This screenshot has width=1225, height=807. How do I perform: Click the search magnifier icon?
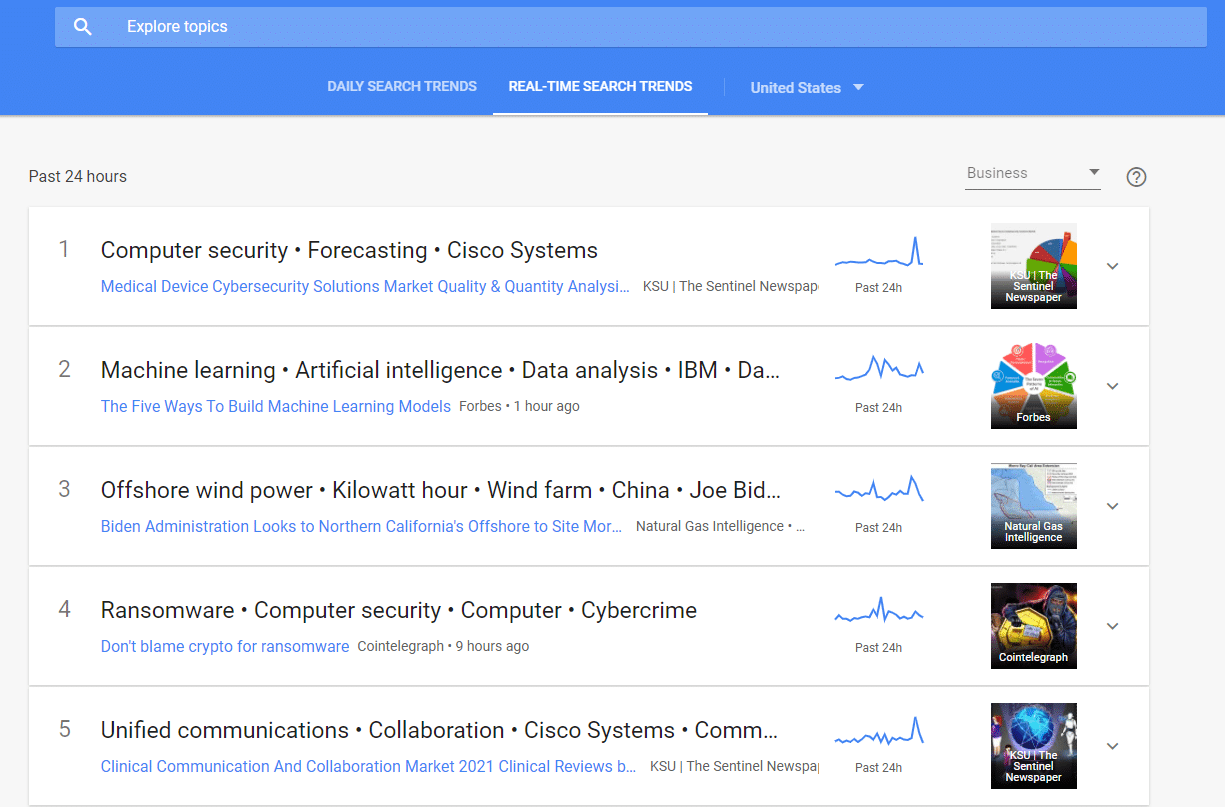[x=83, y=27]
